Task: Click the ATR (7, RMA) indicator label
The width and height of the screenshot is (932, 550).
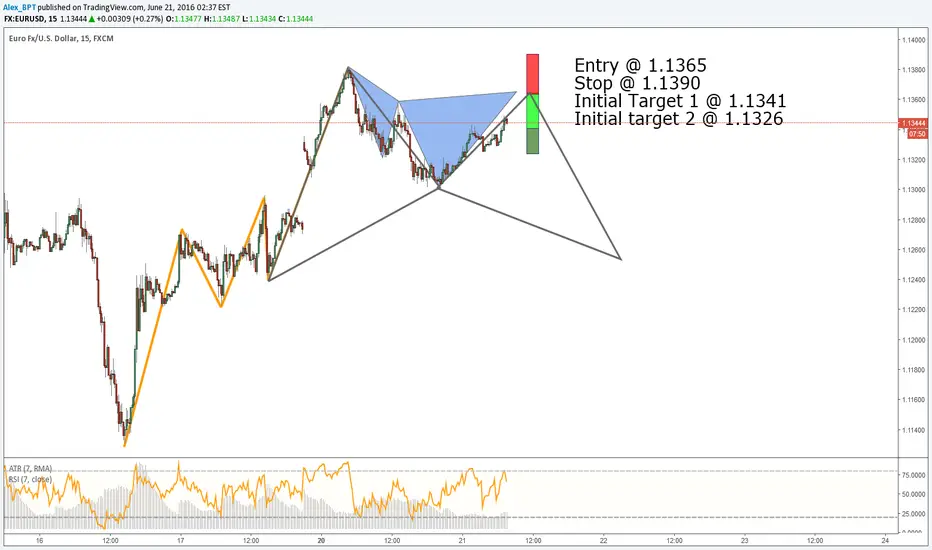Action: (30, 469)
